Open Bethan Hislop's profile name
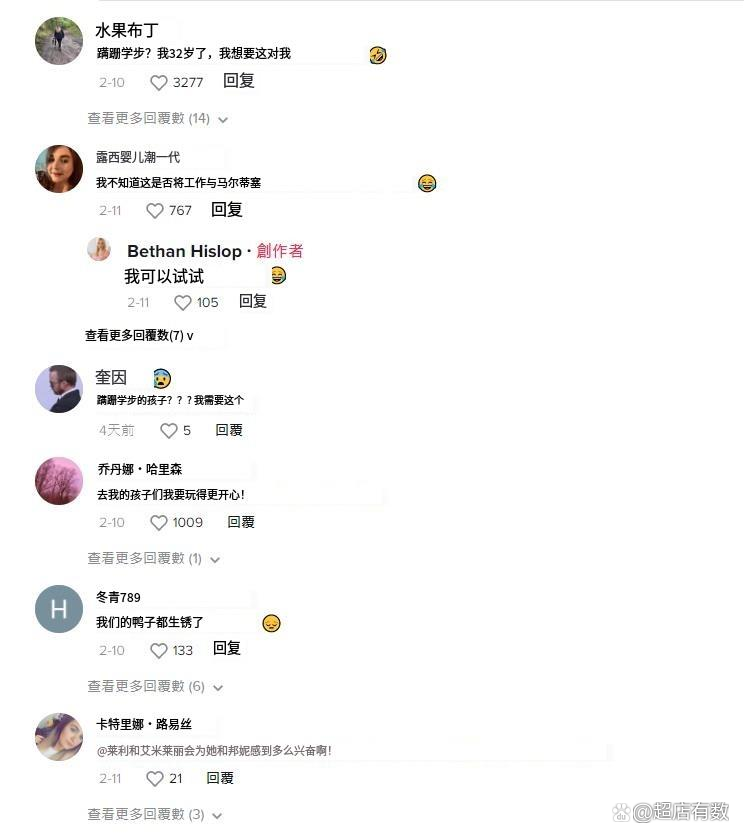This screenshot has height=838, width=744. pos(184,251)
